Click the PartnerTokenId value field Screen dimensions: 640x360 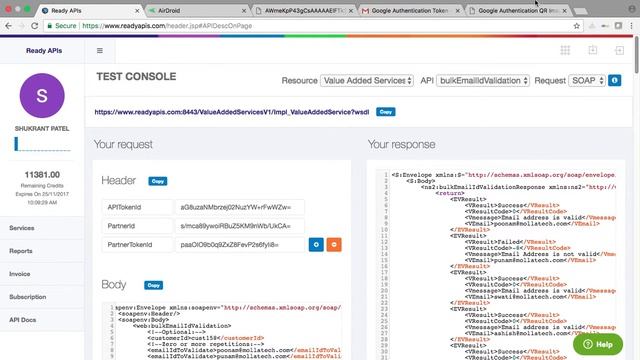(x=240, y=244)
